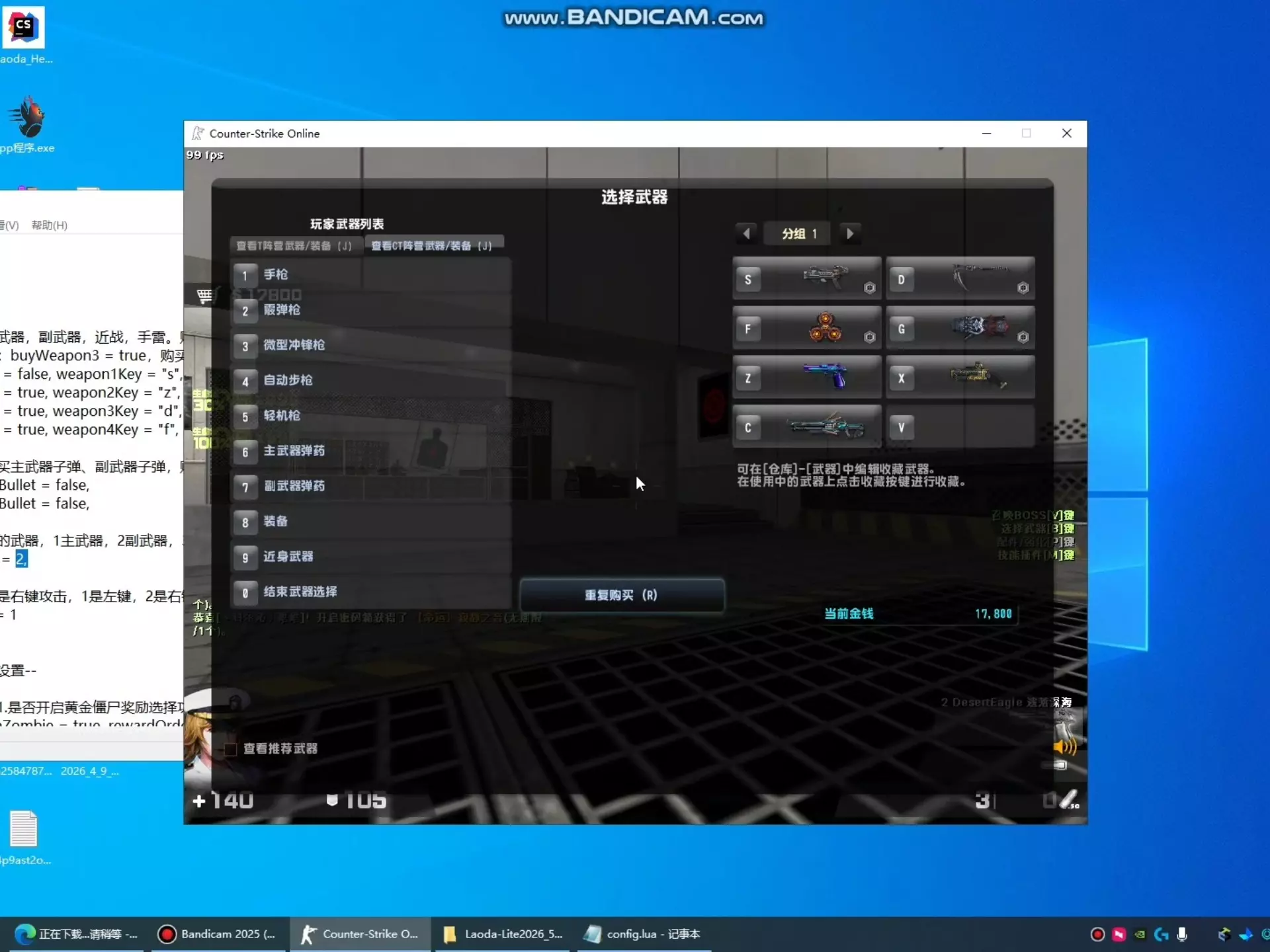Click the favorite badge on S slot
The height and width of the screenshot is (952, 1270).
pos(870,288)
